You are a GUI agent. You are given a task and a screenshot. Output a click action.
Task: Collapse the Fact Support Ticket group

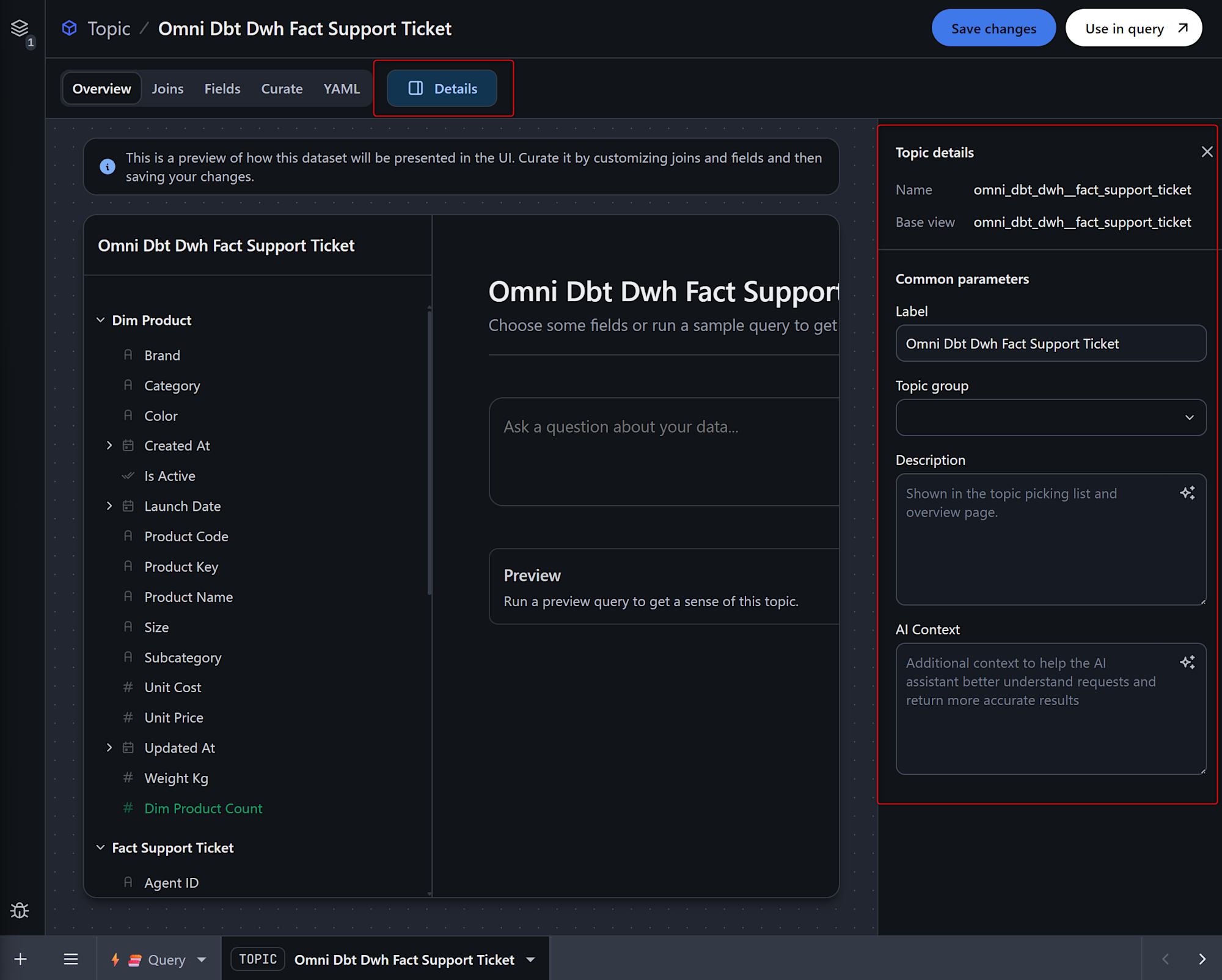coord(101,847)
